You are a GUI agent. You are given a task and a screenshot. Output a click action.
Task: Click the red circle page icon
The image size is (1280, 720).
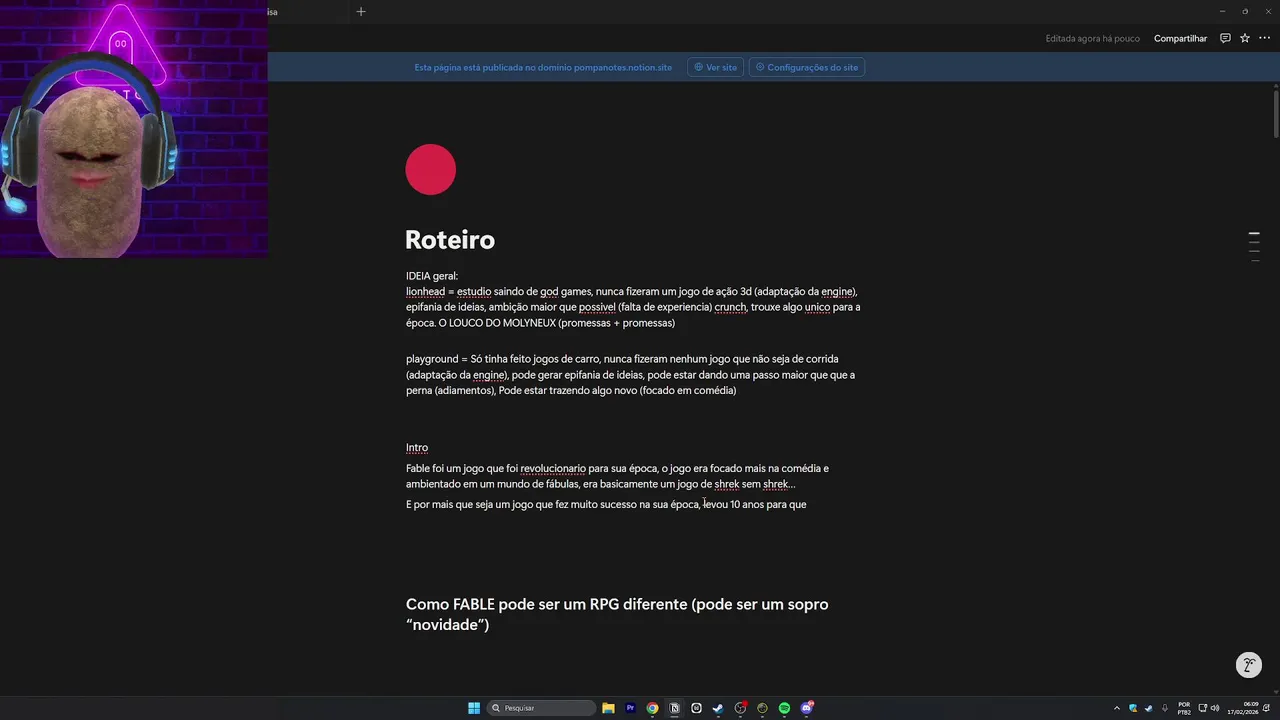pos(431,169)
